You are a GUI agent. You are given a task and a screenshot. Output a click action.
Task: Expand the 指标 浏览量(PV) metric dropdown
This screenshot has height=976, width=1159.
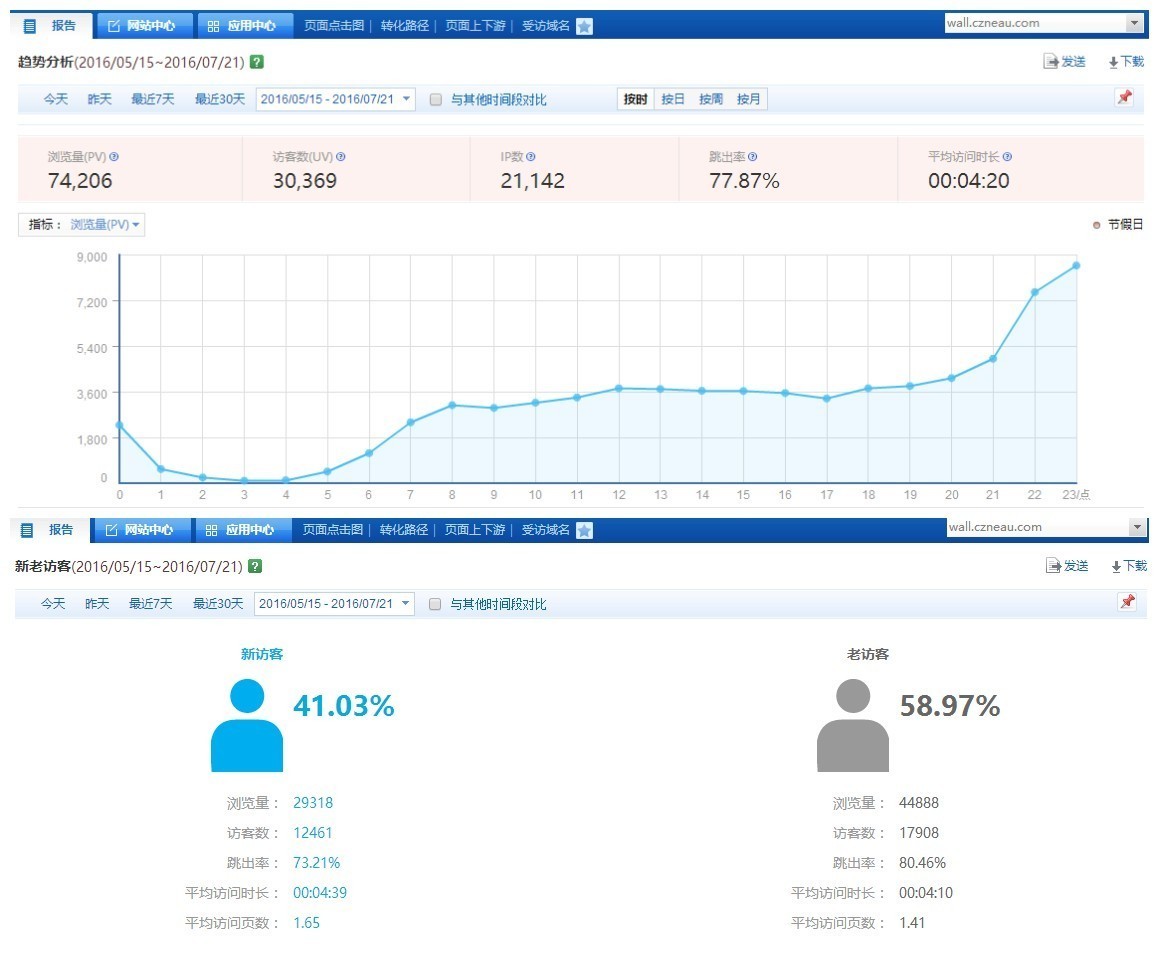click(105, 225)
